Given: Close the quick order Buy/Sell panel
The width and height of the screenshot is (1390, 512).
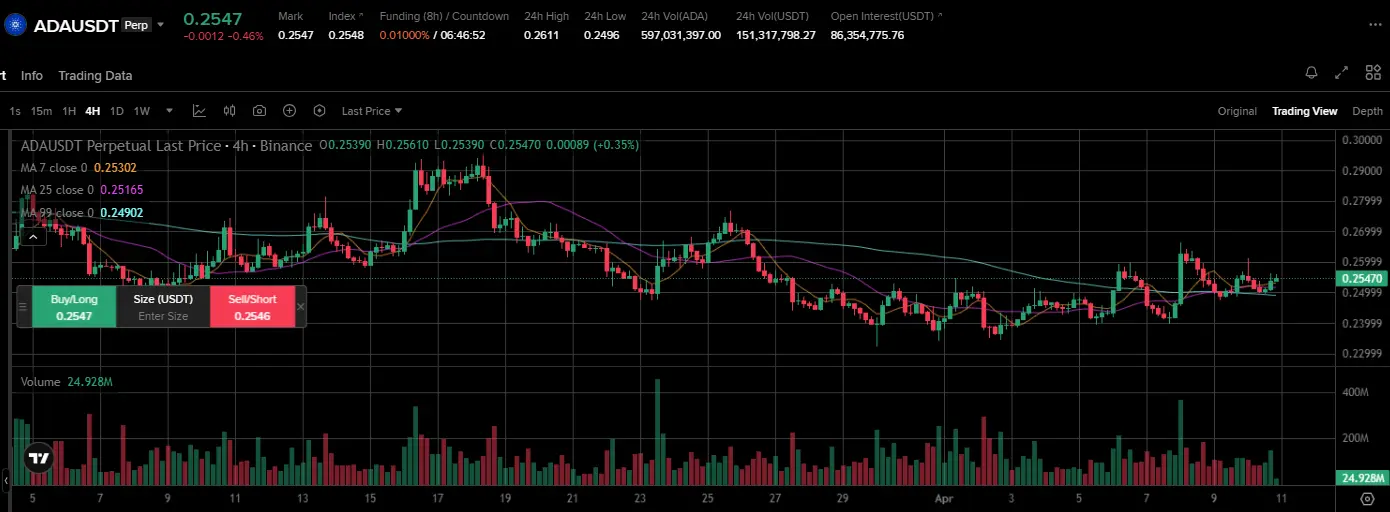Looking at the screenshot, I should [x=301, y=307].
